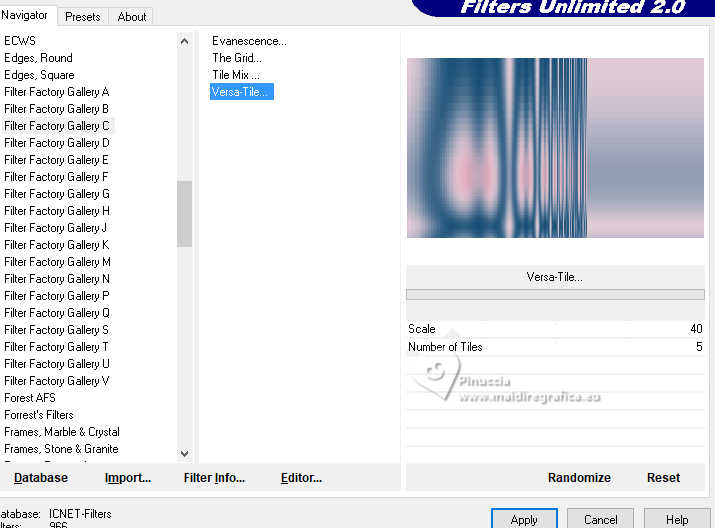
Task: Click the category list scrollbar thumb
Action: (184, 213)
